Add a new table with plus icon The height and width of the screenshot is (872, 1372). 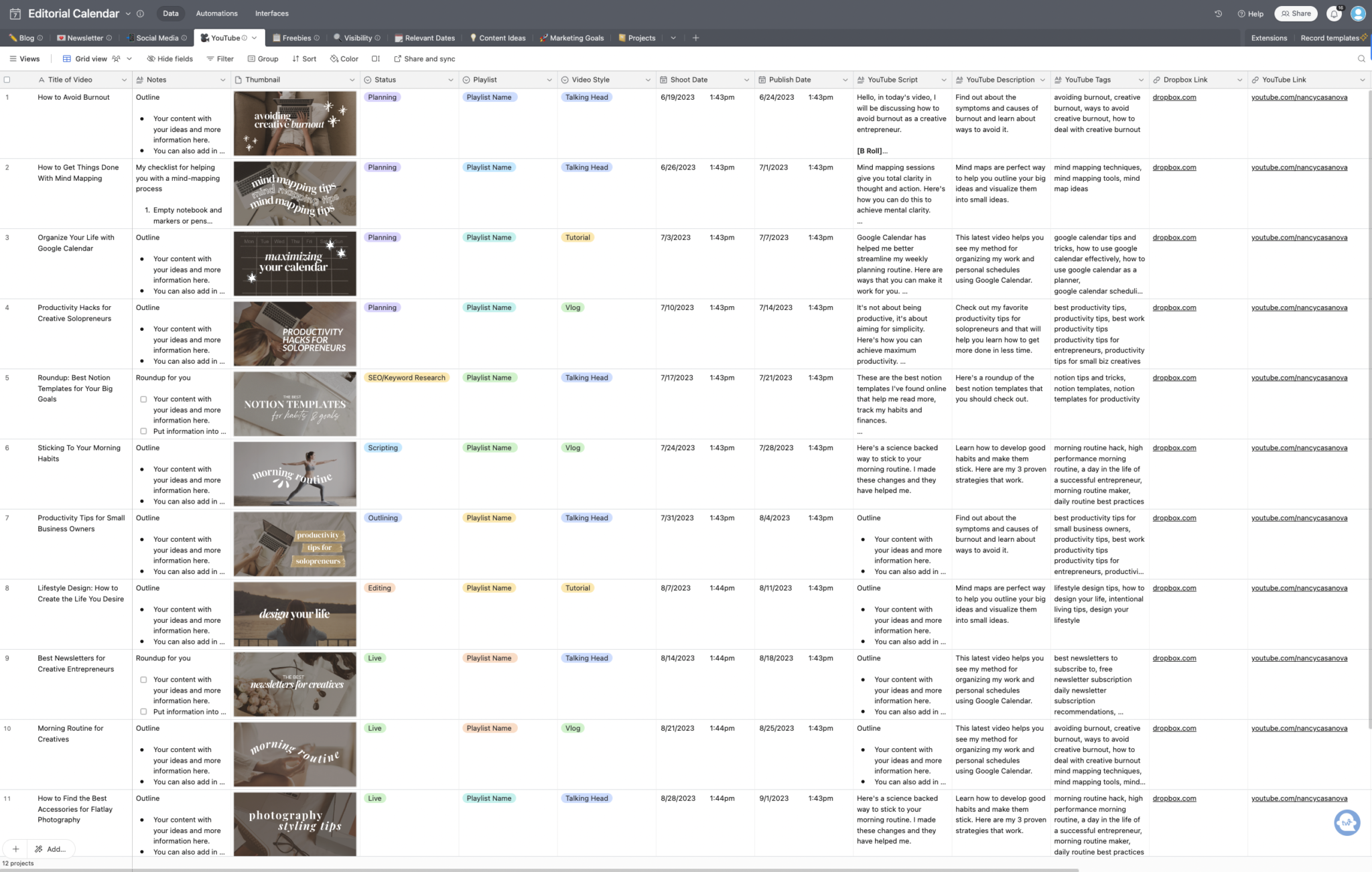[695, 38]
